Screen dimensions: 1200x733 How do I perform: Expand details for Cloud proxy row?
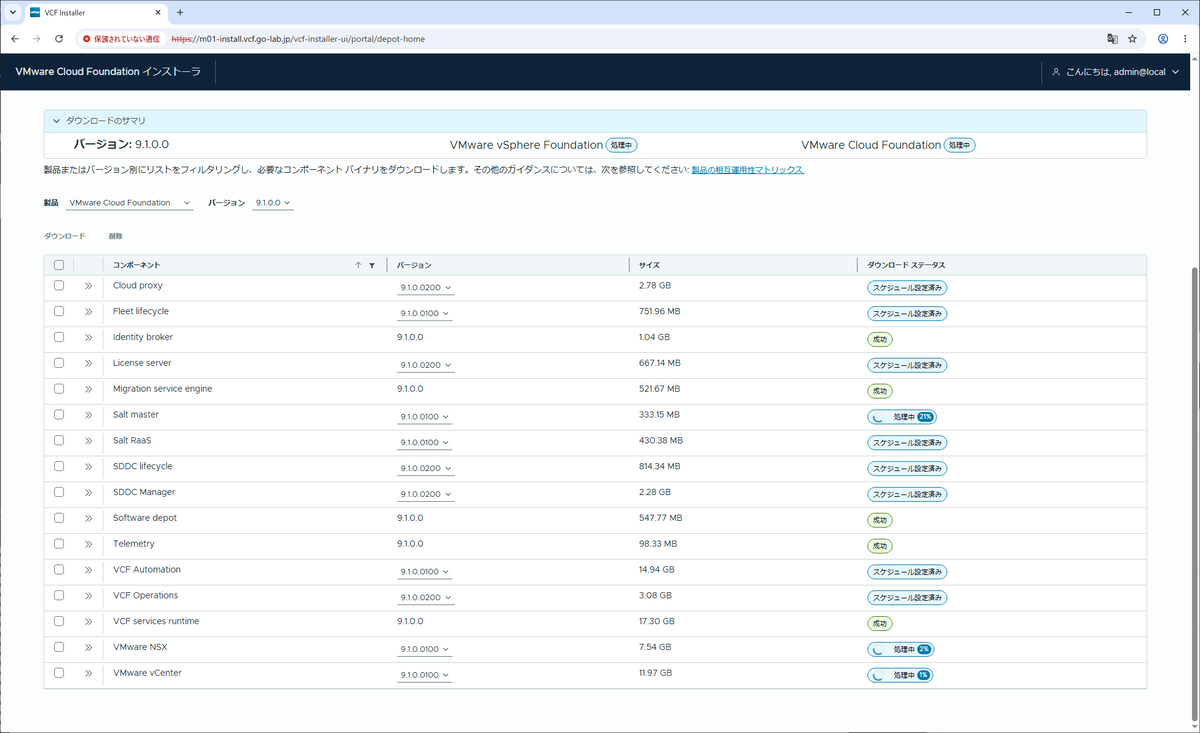[88, 286]
